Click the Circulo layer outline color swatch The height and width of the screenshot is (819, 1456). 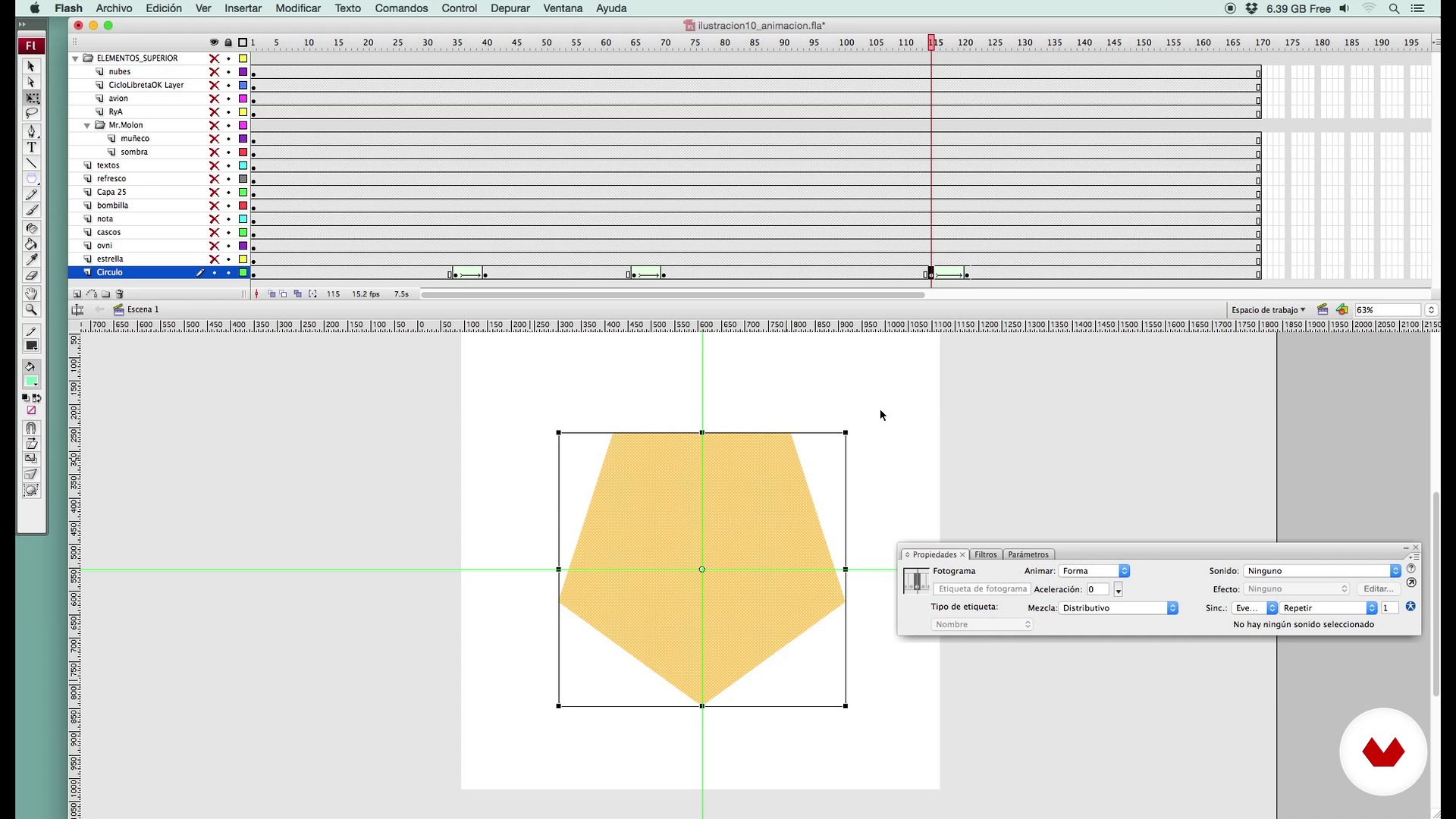[243, 273]
